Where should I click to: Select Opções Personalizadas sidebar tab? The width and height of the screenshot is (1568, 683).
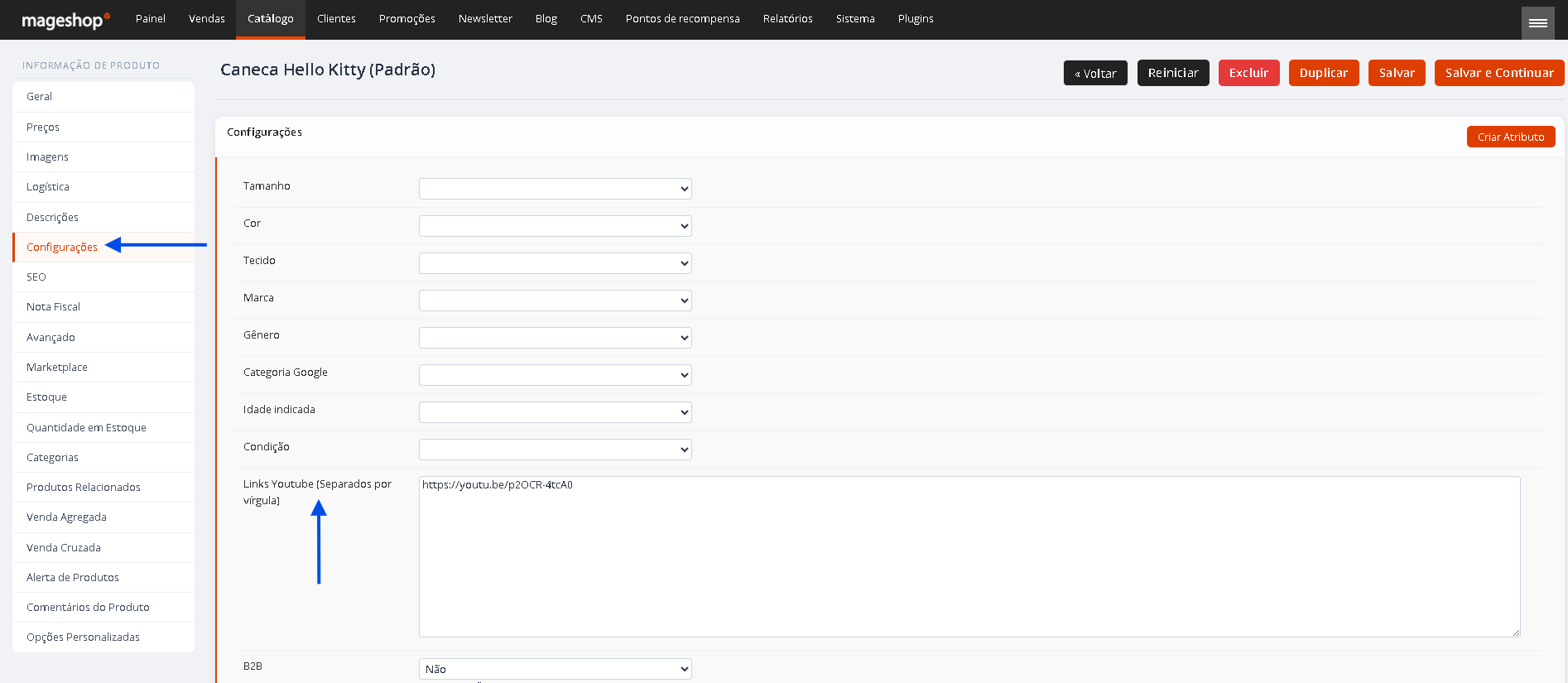(x=103, y=637)
